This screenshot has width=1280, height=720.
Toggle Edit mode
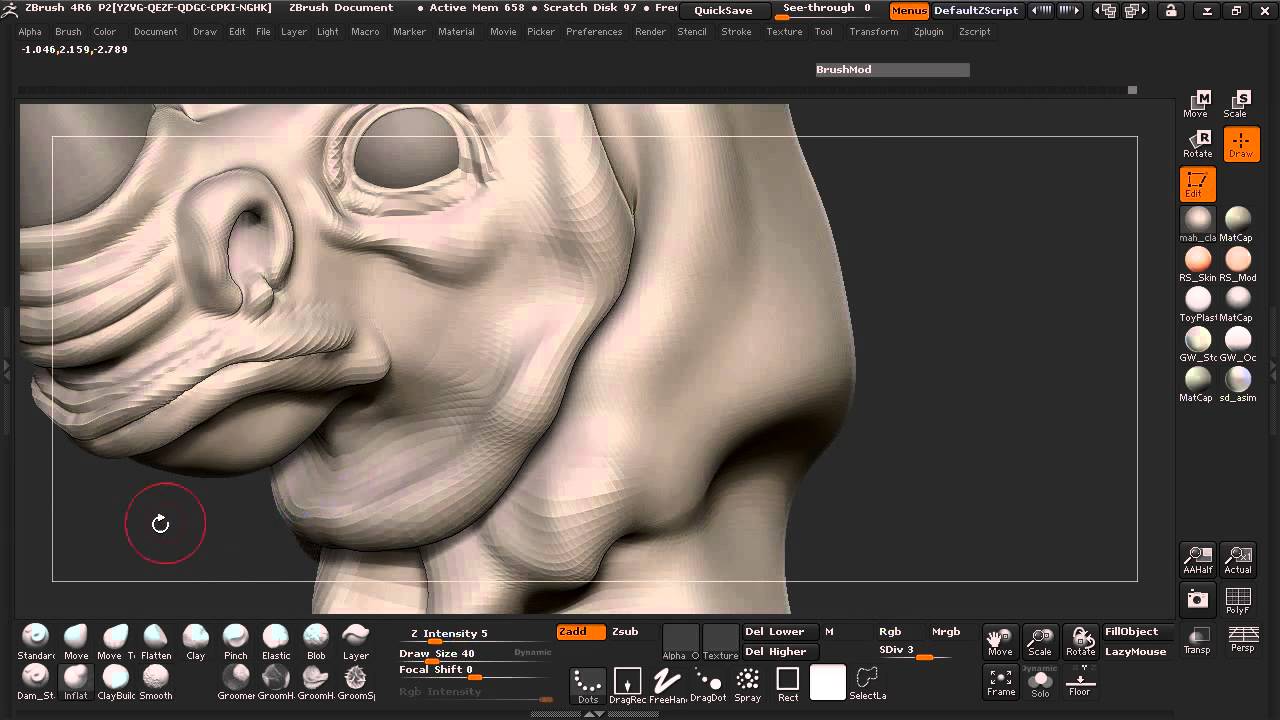[x=1198, y=184]
